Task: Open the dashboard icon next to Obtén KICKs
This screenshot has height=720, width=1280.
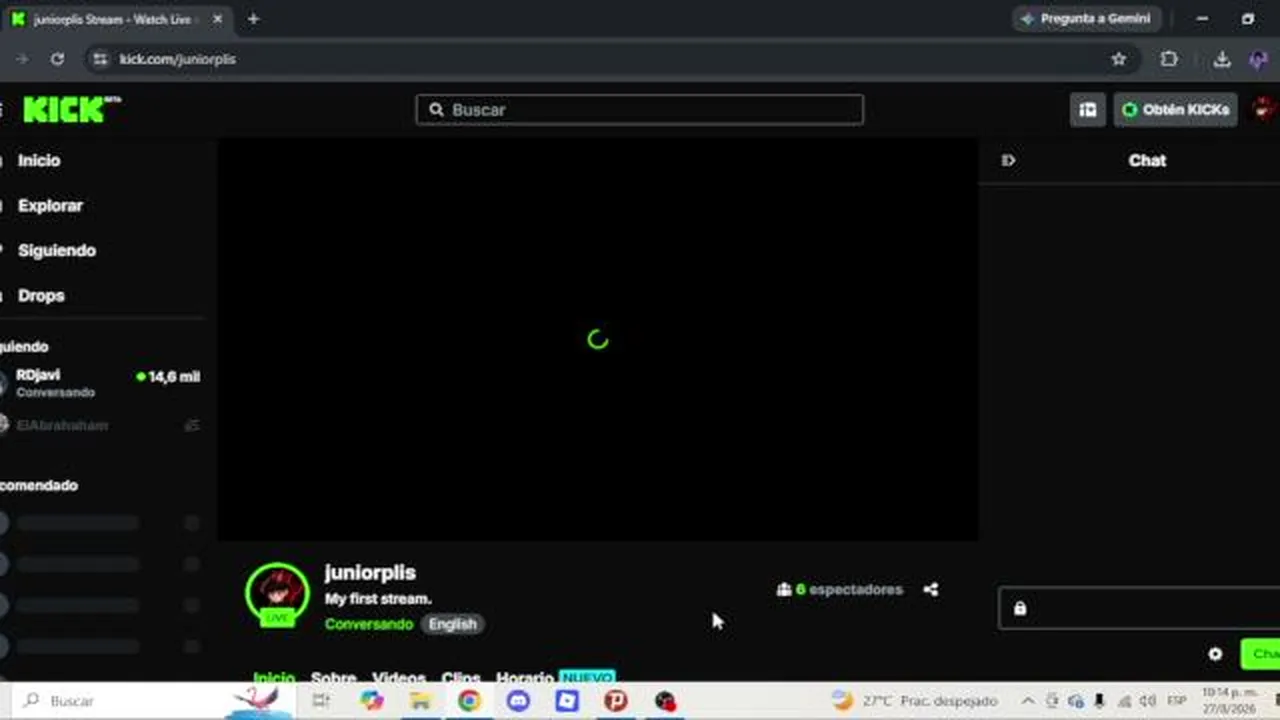Action: click(x=1087, y=110)
